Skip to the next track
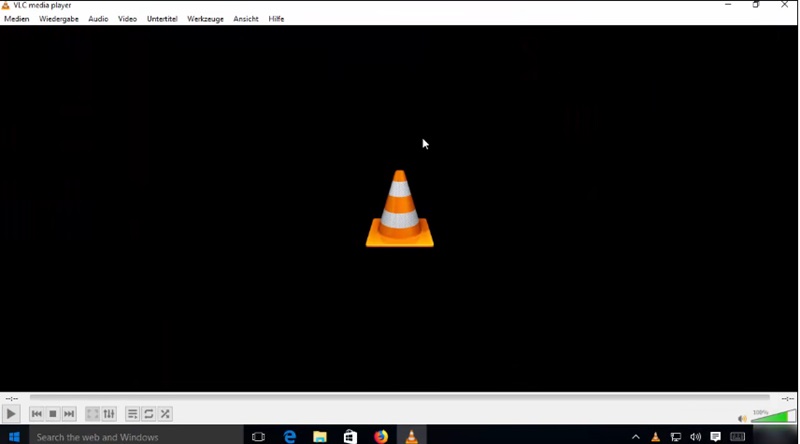 [69, 414]
